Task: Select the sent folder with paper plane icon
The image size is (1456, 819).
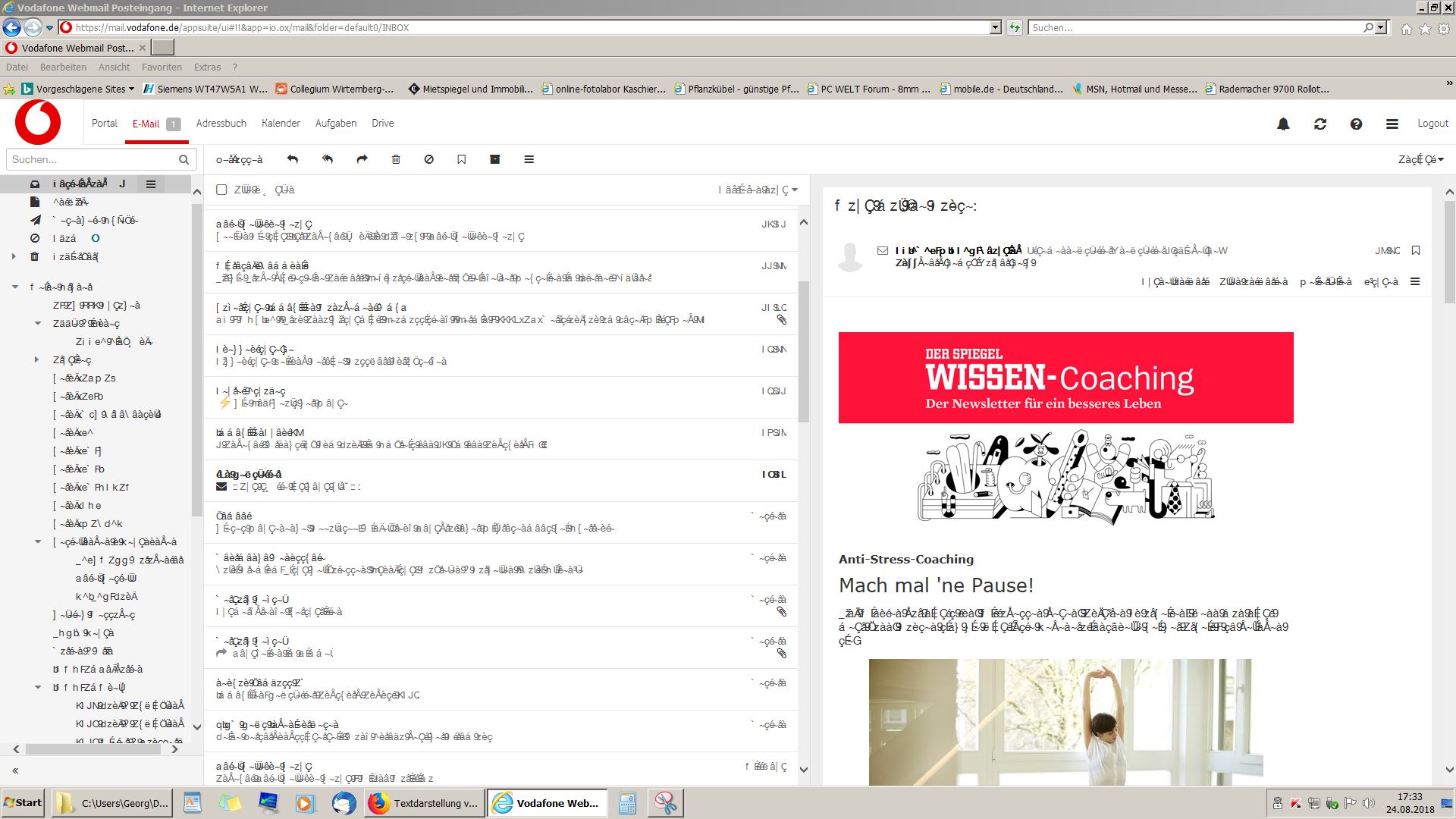Action: (x=35, y=220)
